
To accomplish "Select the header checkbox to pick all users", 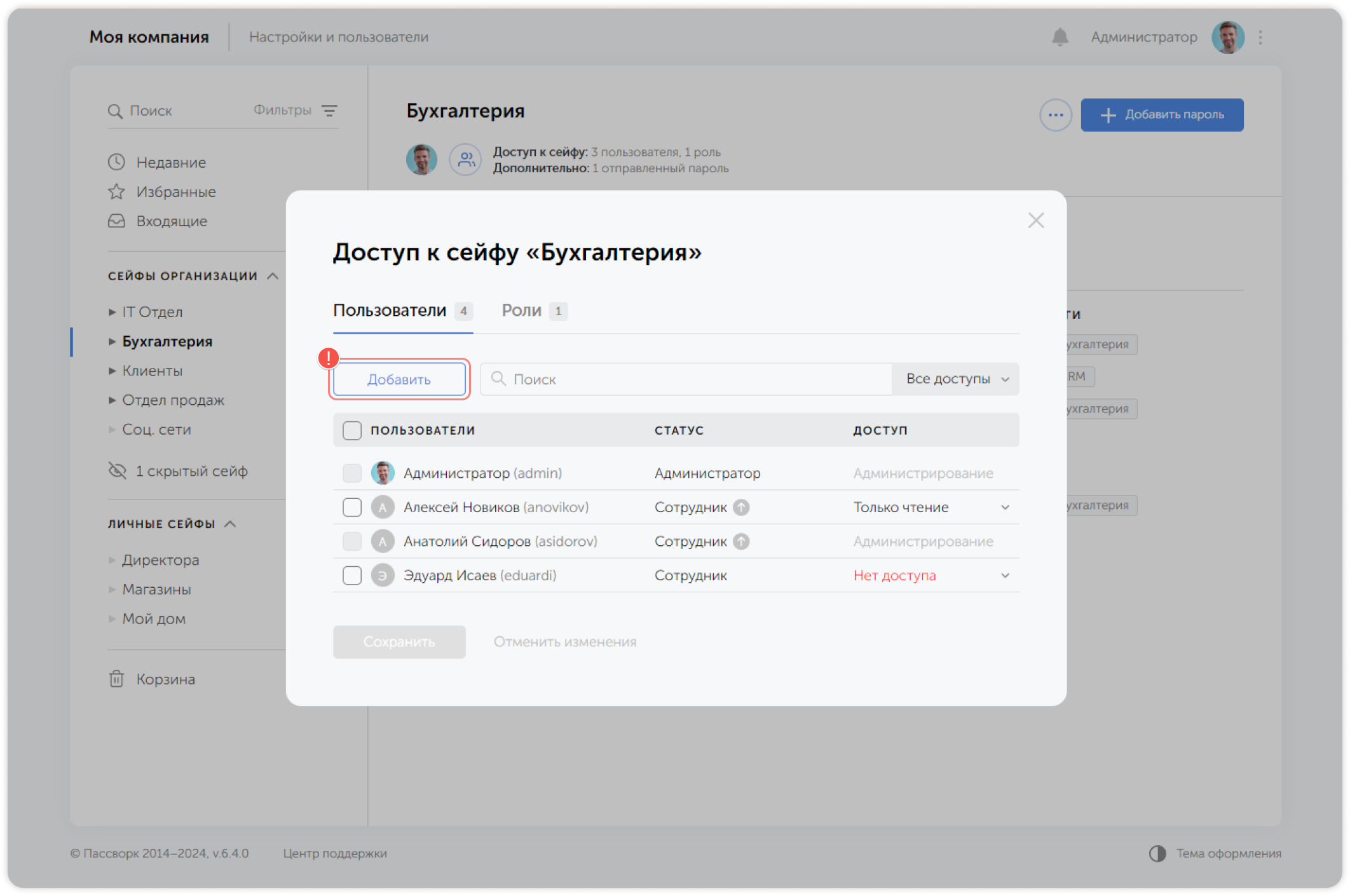I will pyautogui.click(x=351, y=430).
